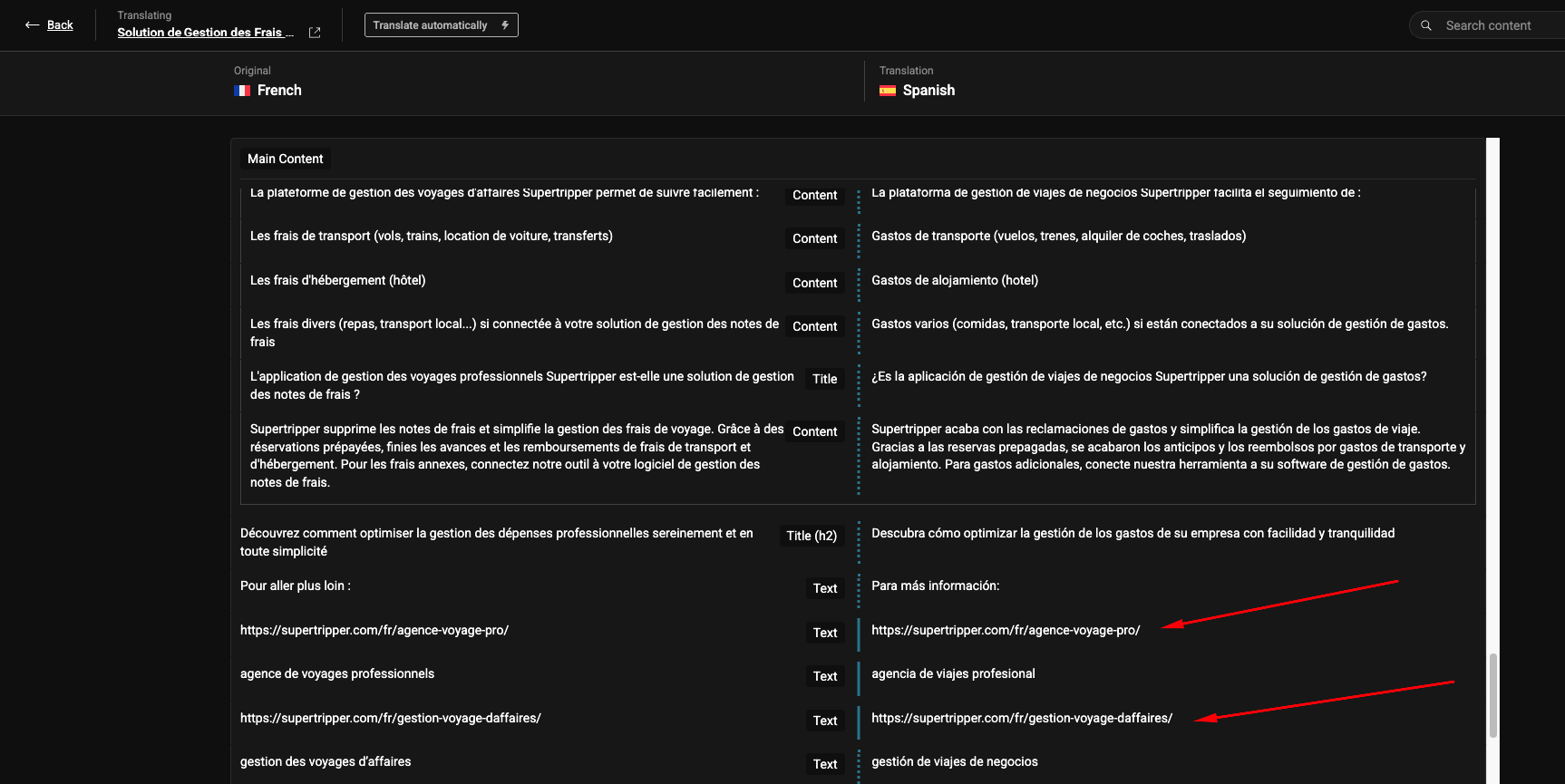
Task: Select original text 'agence de voyages professionnels'
Action: [337, 674]
